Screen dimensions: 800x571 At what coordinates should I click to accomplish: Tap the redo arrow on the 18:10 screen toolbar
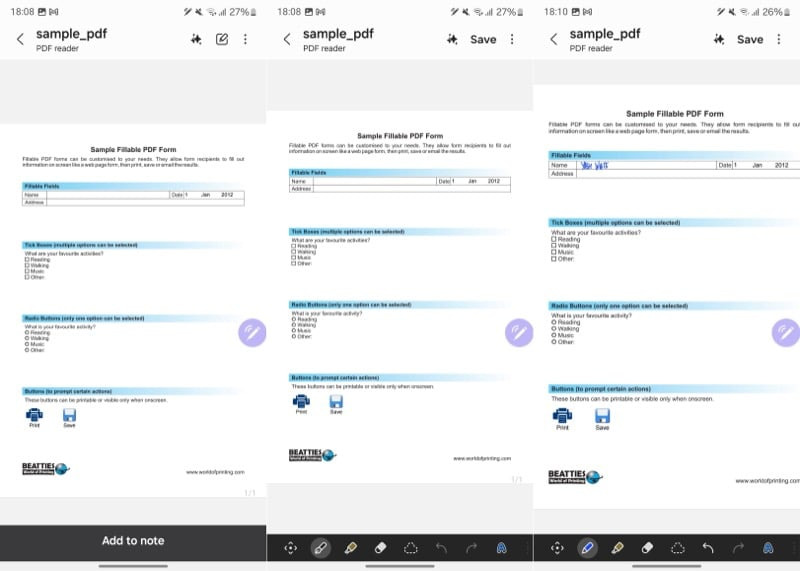coord(738,548)
